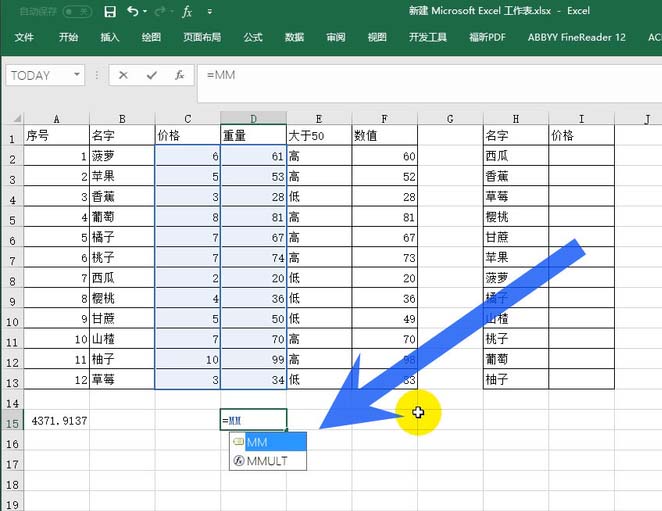The height and width of the screenshot is (511, 662).
Task: Click cell A15 containing 4371.9137
Action: [x=57, y=420]
